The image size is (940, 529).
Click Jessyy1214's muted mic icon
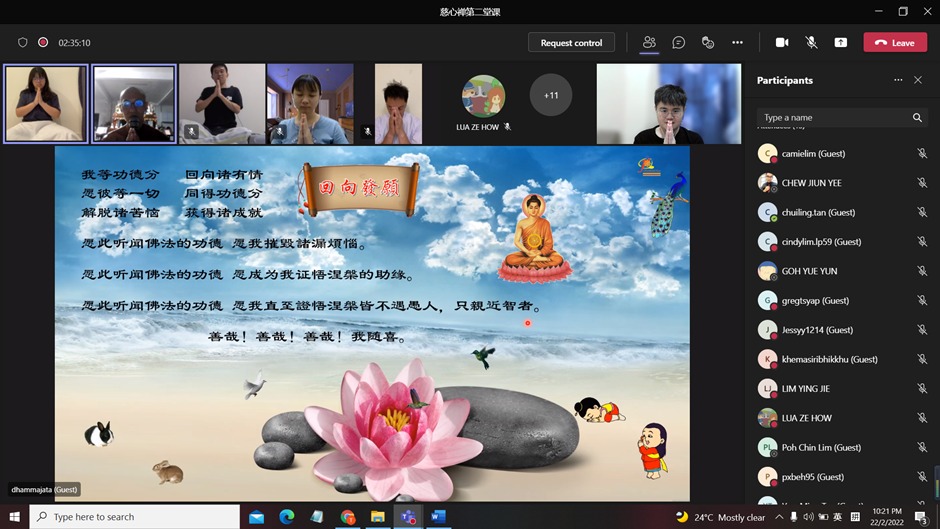pos(922,330)
